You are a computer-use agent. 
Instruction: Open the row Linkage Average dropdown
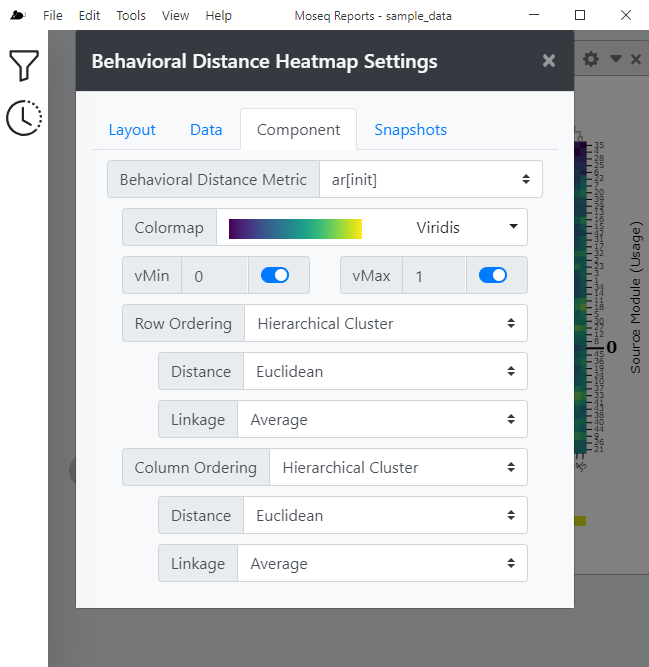coord(382,419)
